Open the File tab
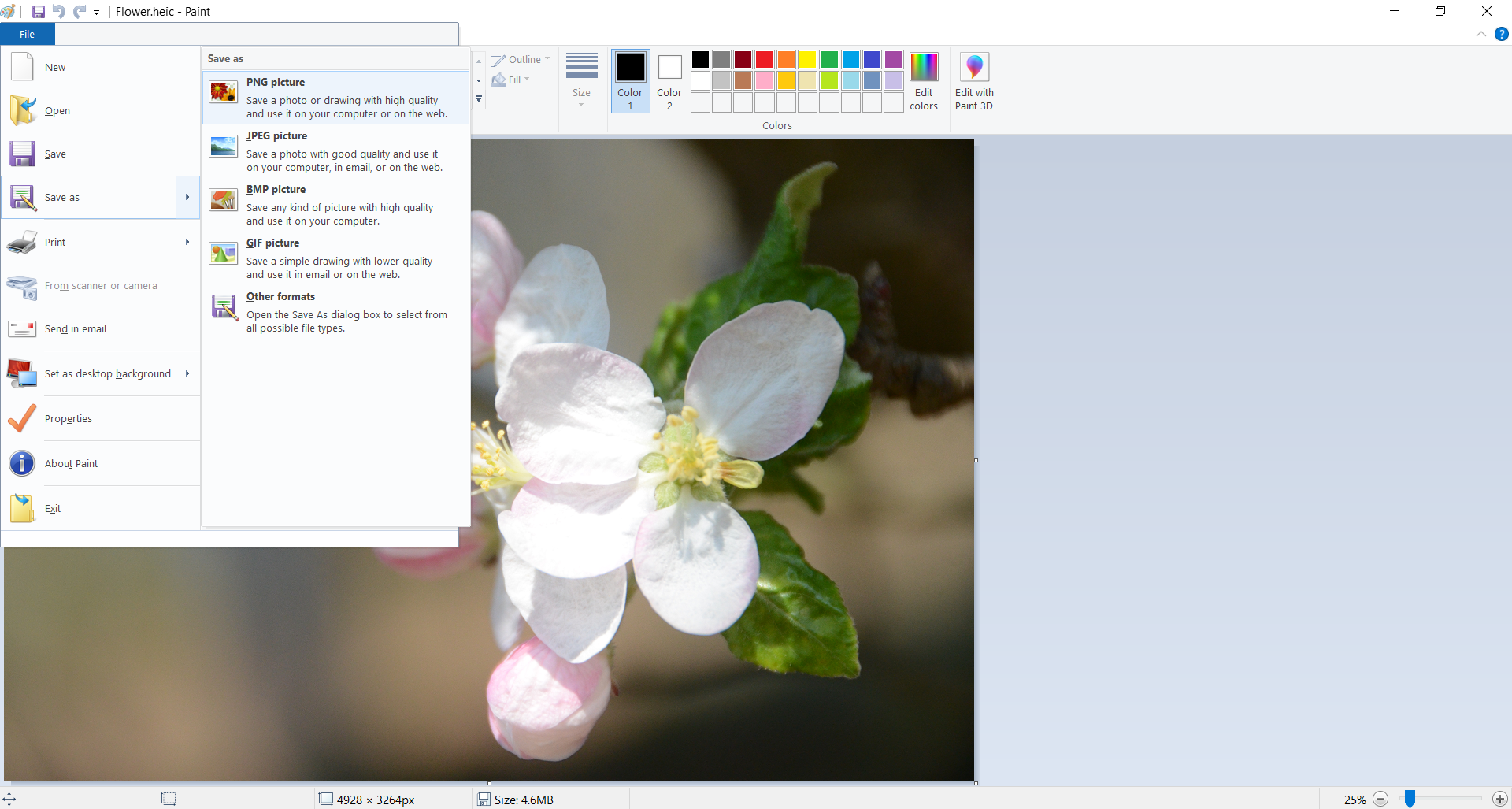 (28, 34)
